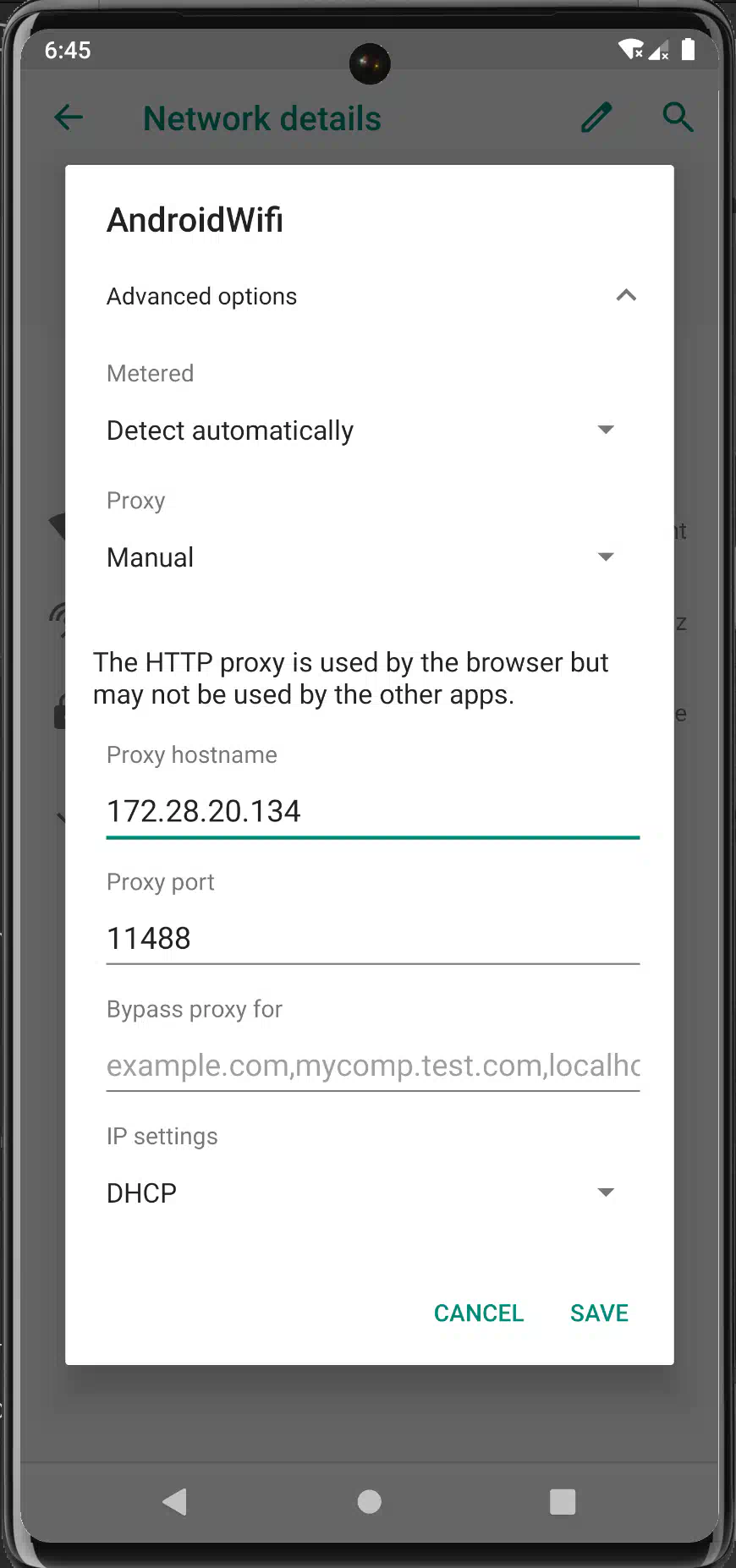Tap the Android home navigation button

(x=369, y=1501)
